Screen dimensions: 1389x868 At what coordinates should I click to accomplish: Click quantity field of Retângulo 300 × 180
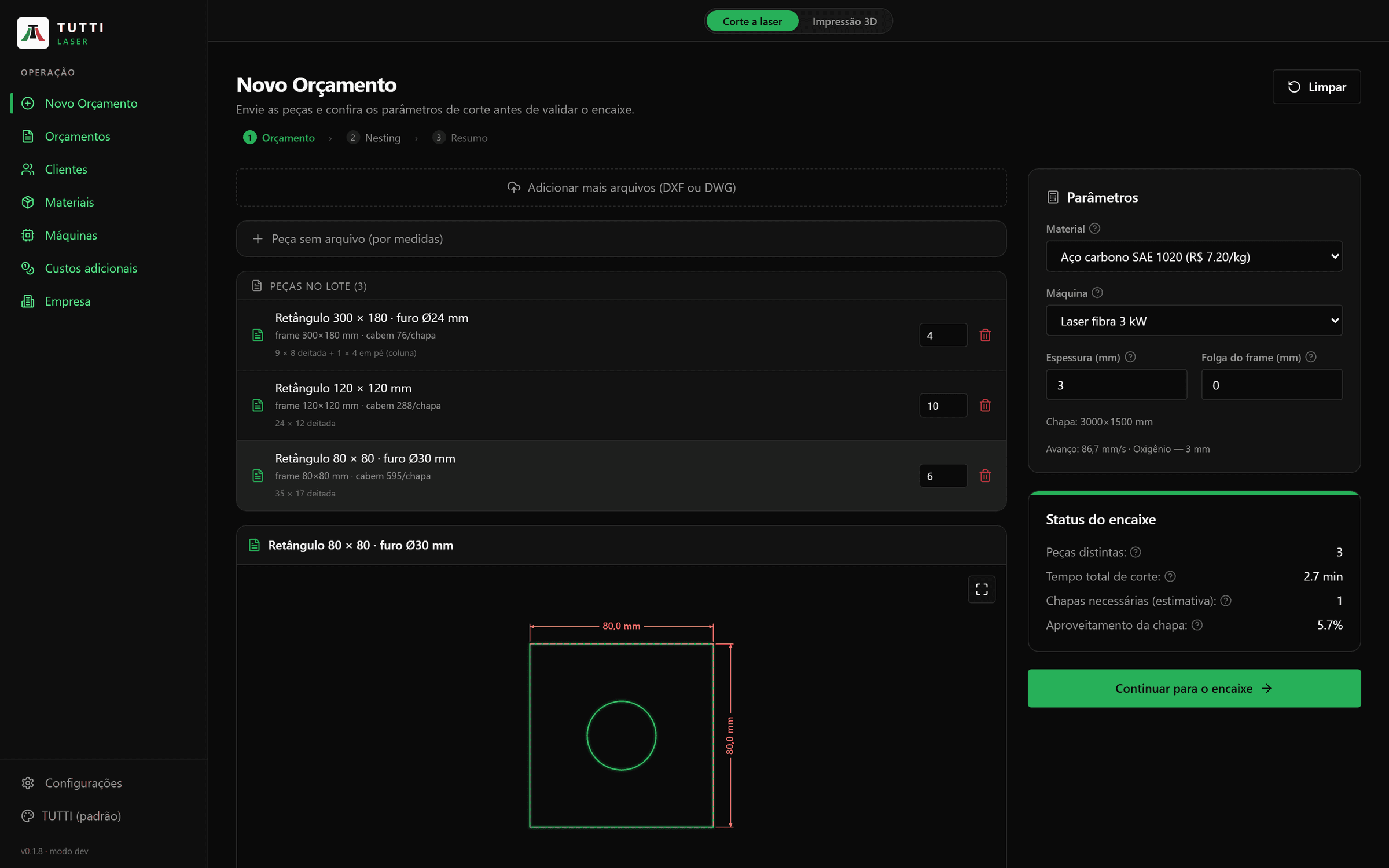(x=943, y=335)
